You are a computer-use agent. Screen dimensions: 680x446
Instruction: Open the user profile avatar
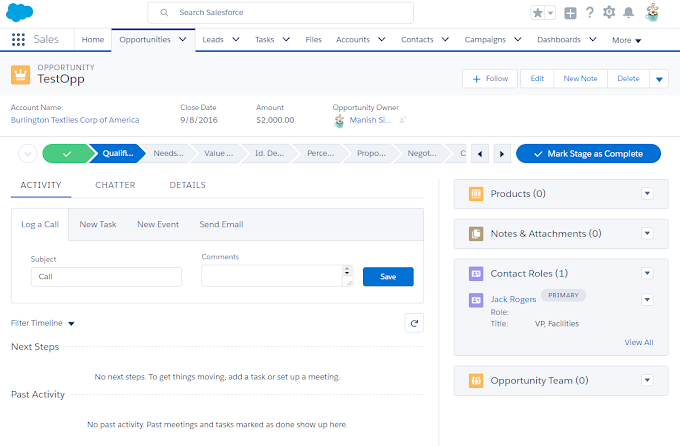pos(652,13)
